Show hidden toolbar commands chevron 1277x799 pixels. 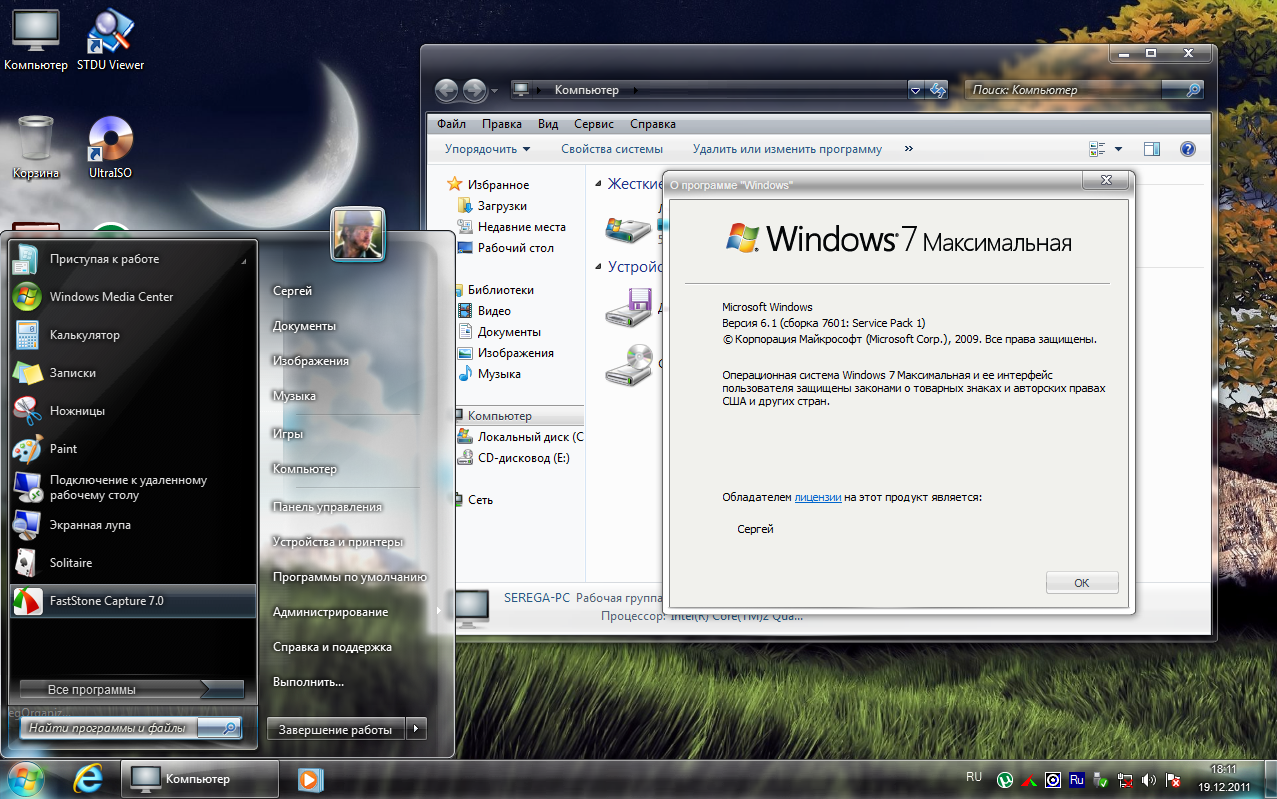(x=909, y=149)
